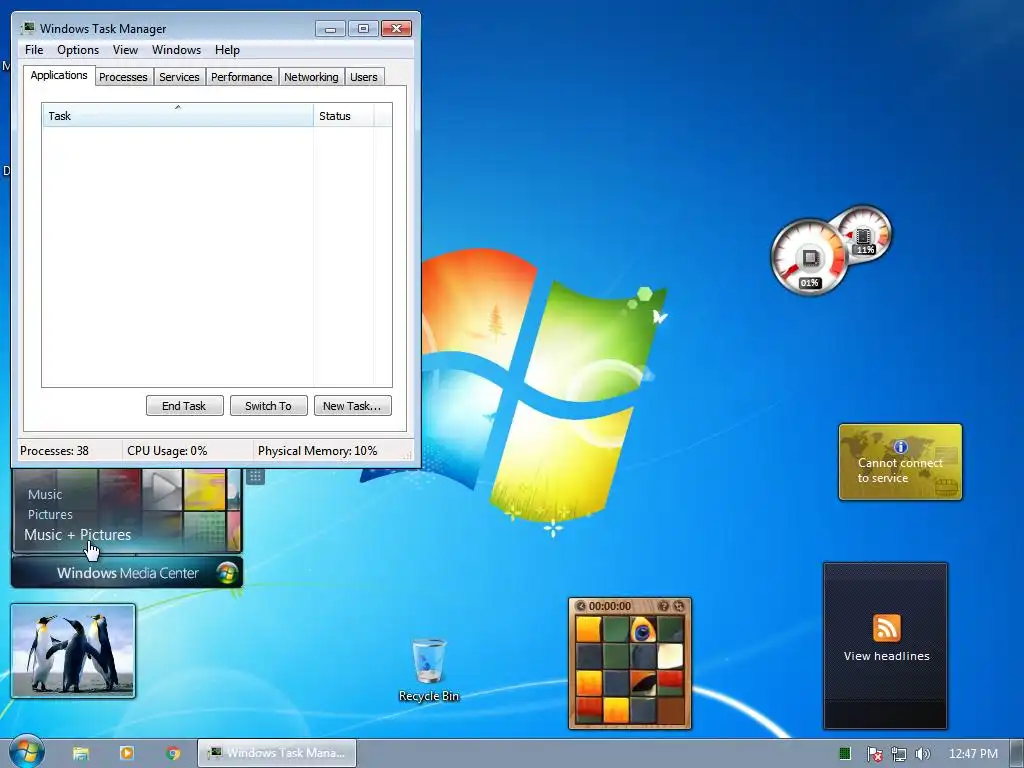This screenshot has height=768, width=1024.
Task: Open the Help menu
Action: (227, 50)
